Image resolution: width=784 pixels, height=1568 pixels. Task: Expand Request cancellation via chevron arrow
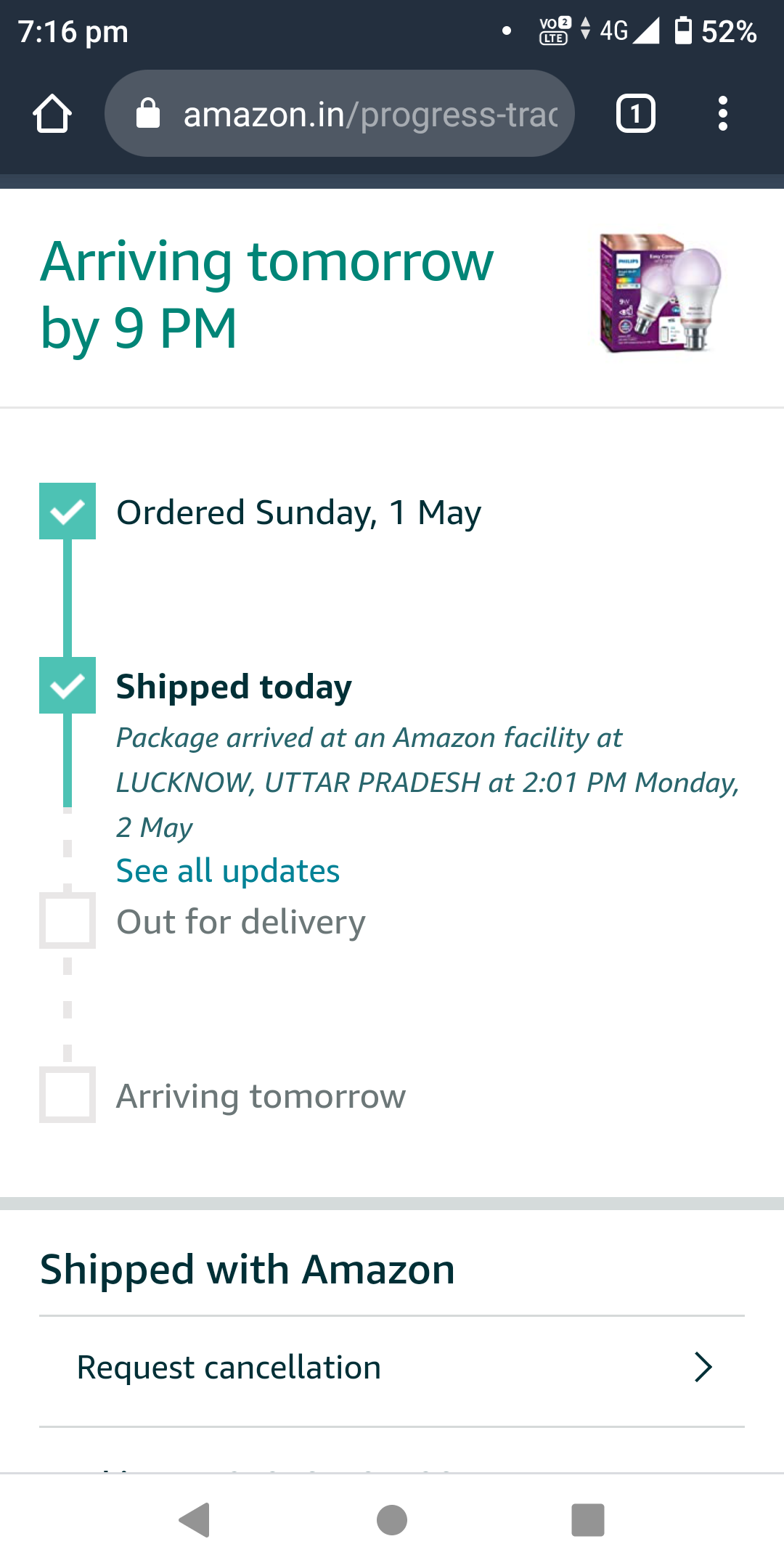click(703, 1368)
